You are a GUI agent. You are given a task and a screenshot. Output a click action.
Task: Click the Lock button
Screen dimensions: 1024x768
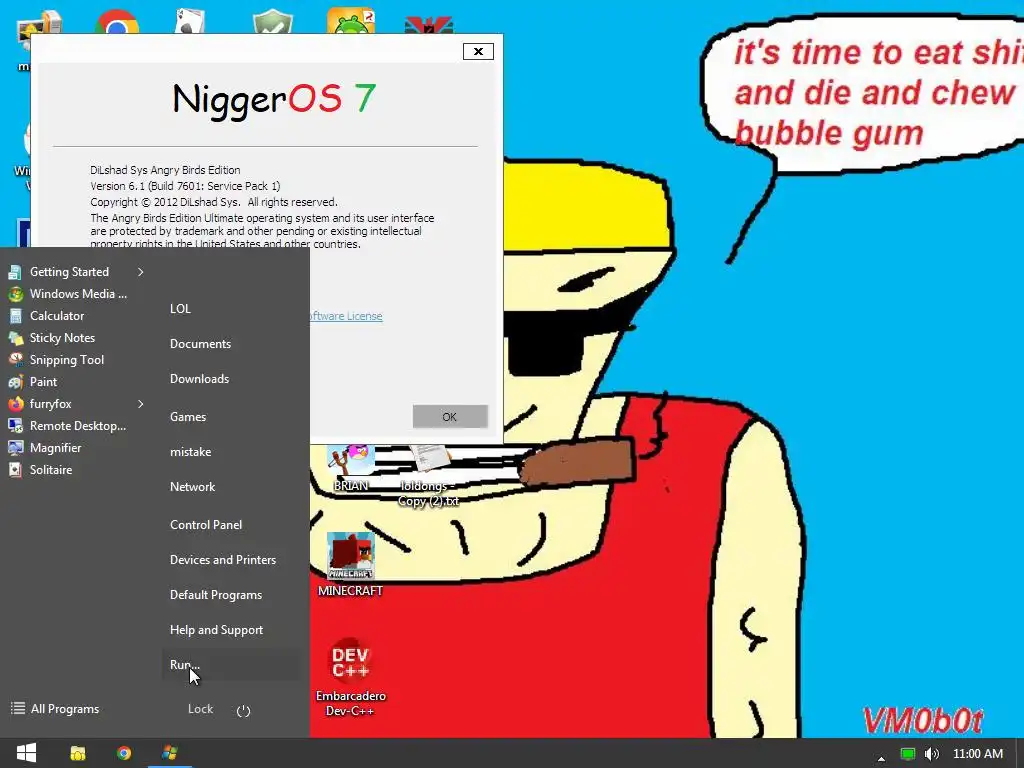click(x=200, y=709)
